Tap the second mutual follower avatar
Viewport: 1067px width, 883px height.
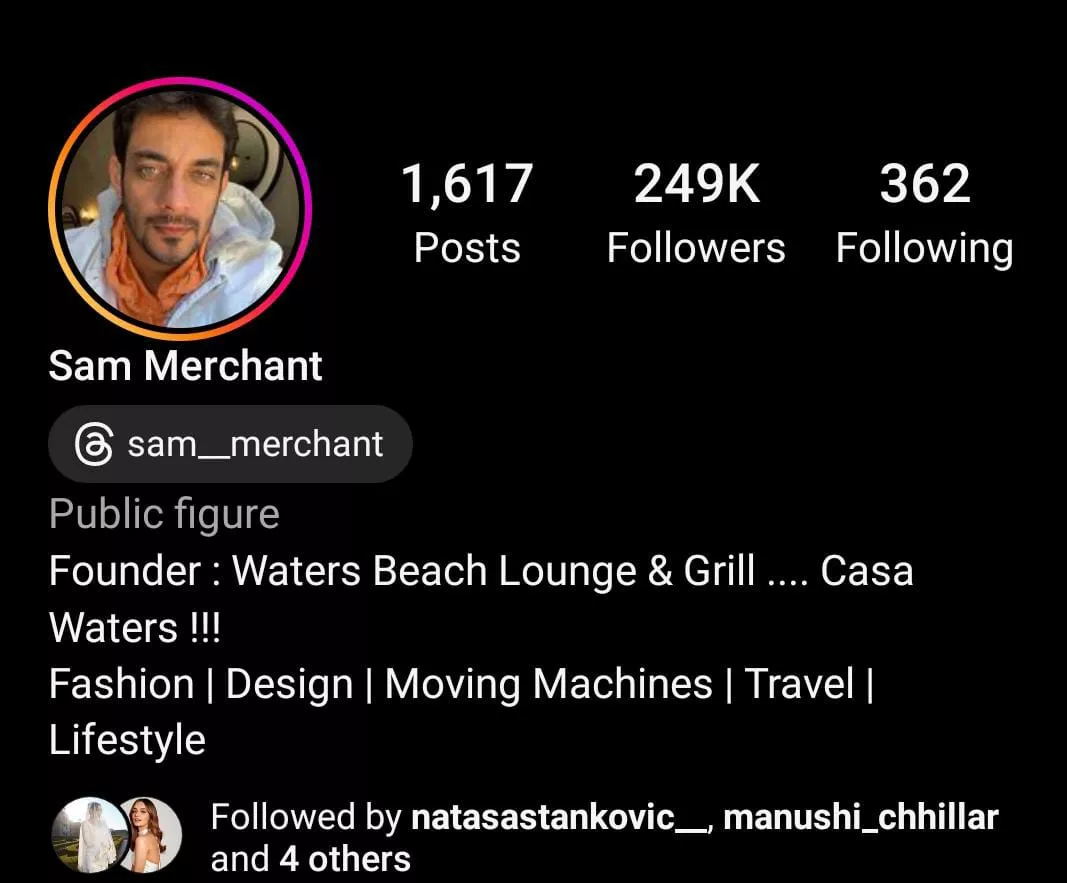pos(152,835)
